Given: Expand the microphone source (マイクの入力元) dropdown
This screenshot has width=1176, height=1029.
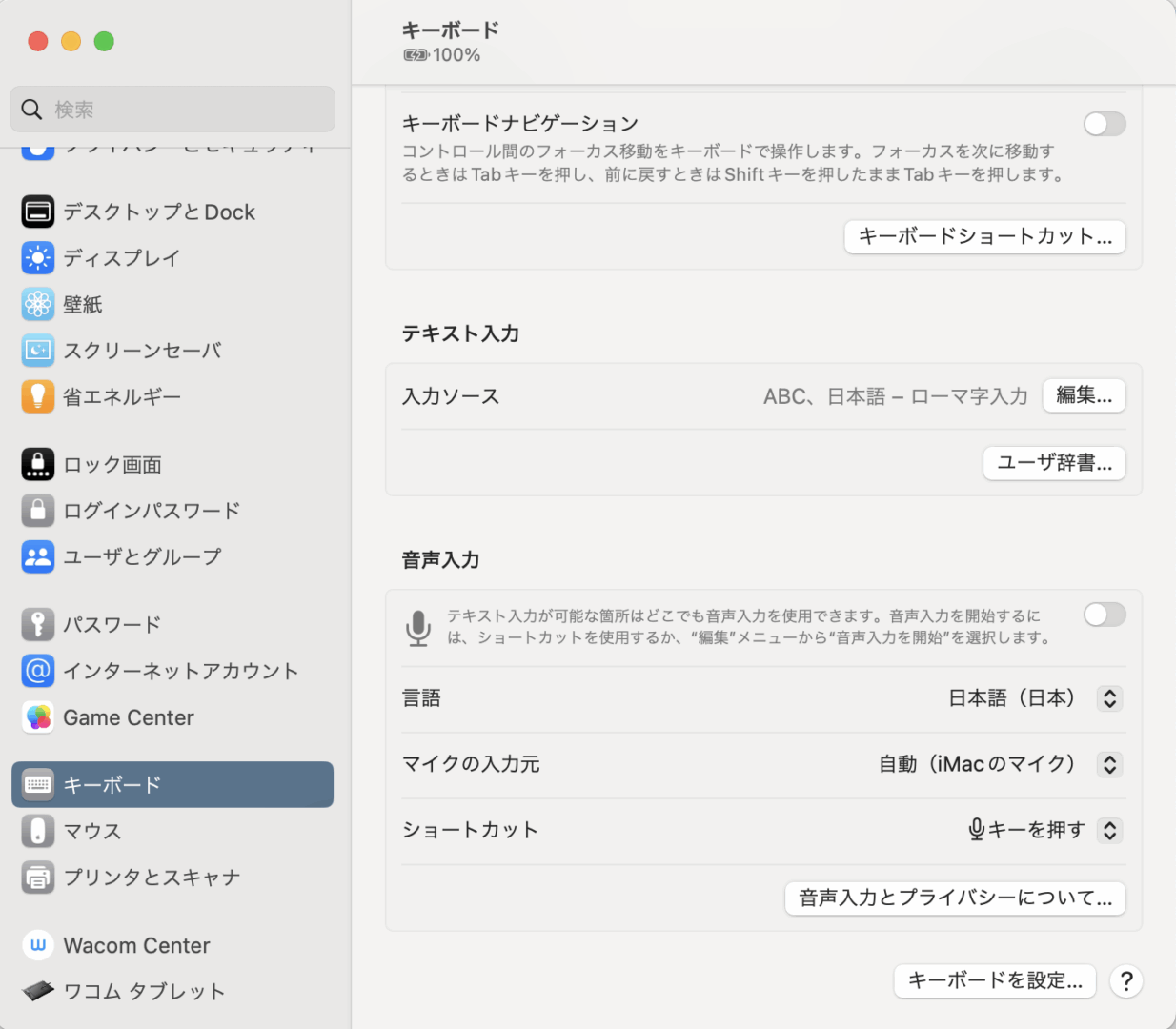Looking at the screenshot, I should [1109, 764].
